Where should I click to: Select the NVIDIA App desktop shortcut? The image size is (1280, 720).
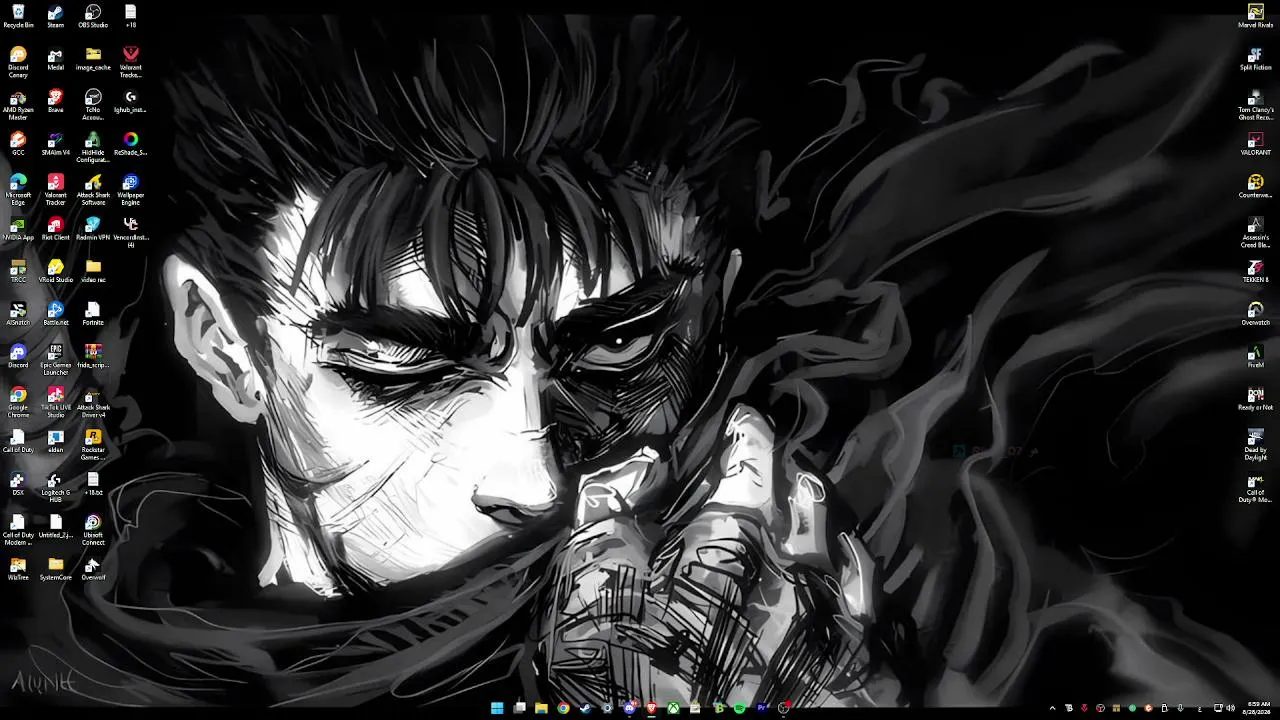tap(18, 229)
